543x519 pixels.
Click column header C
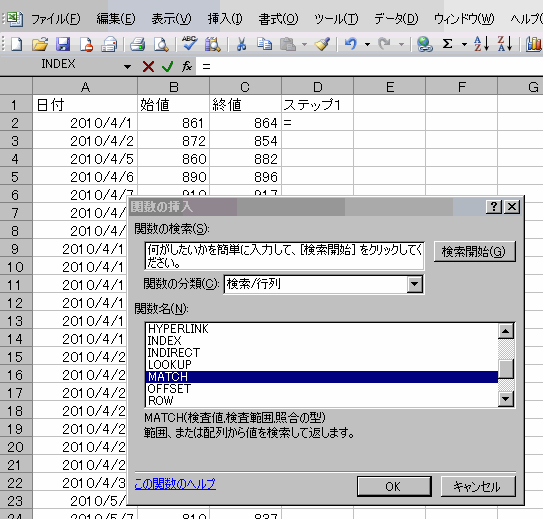point(245,86)
